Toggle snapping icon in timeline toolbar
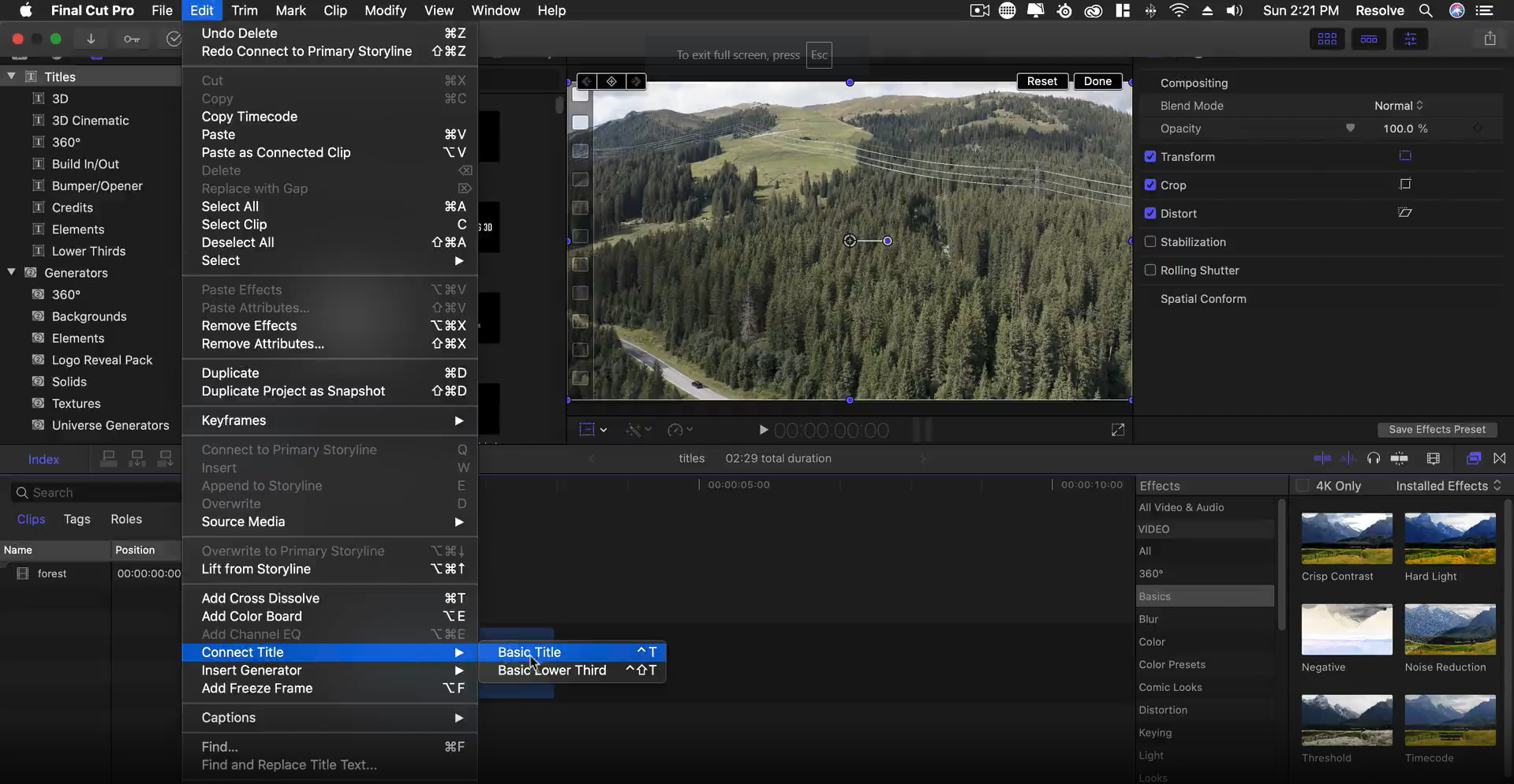 [1400, 458]
